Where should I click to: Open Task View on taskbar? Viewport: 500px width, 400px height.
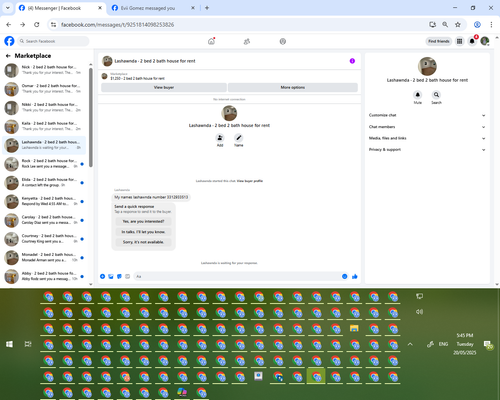click(28, 344)
